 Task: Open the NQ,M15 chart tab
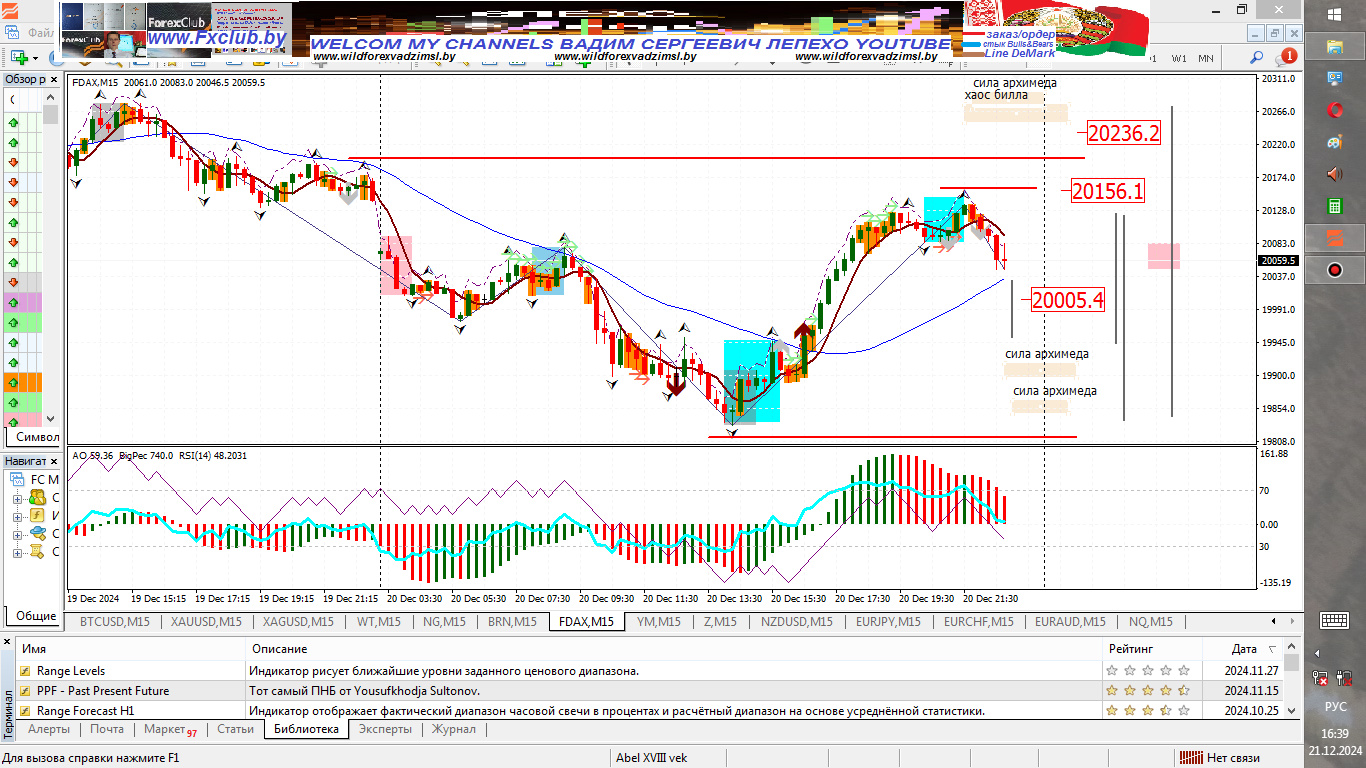(1150, 622)
